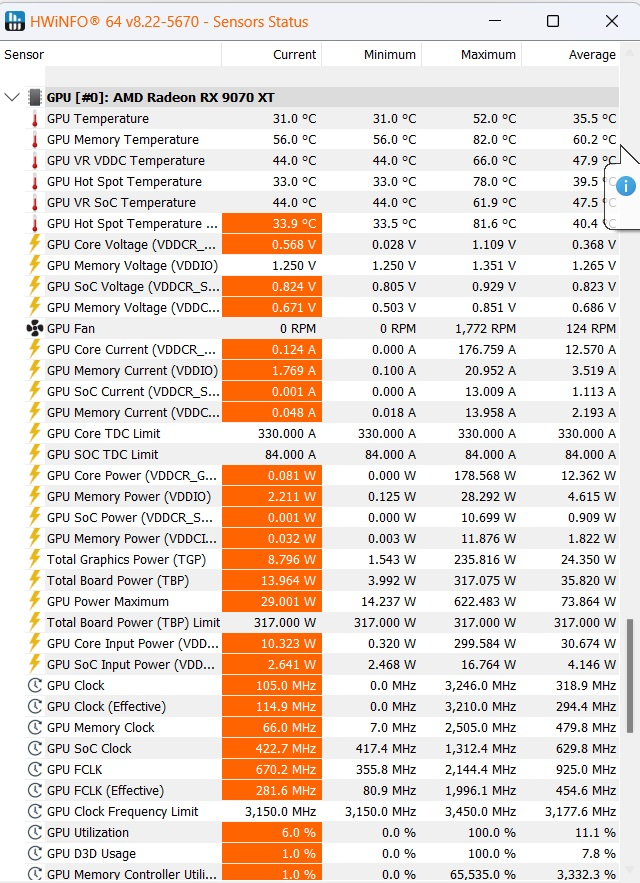This screenshot has width=640, height=883.
Task: Click the 670.2 MHz current FCLK cell
Action: [x=272, y=769]
